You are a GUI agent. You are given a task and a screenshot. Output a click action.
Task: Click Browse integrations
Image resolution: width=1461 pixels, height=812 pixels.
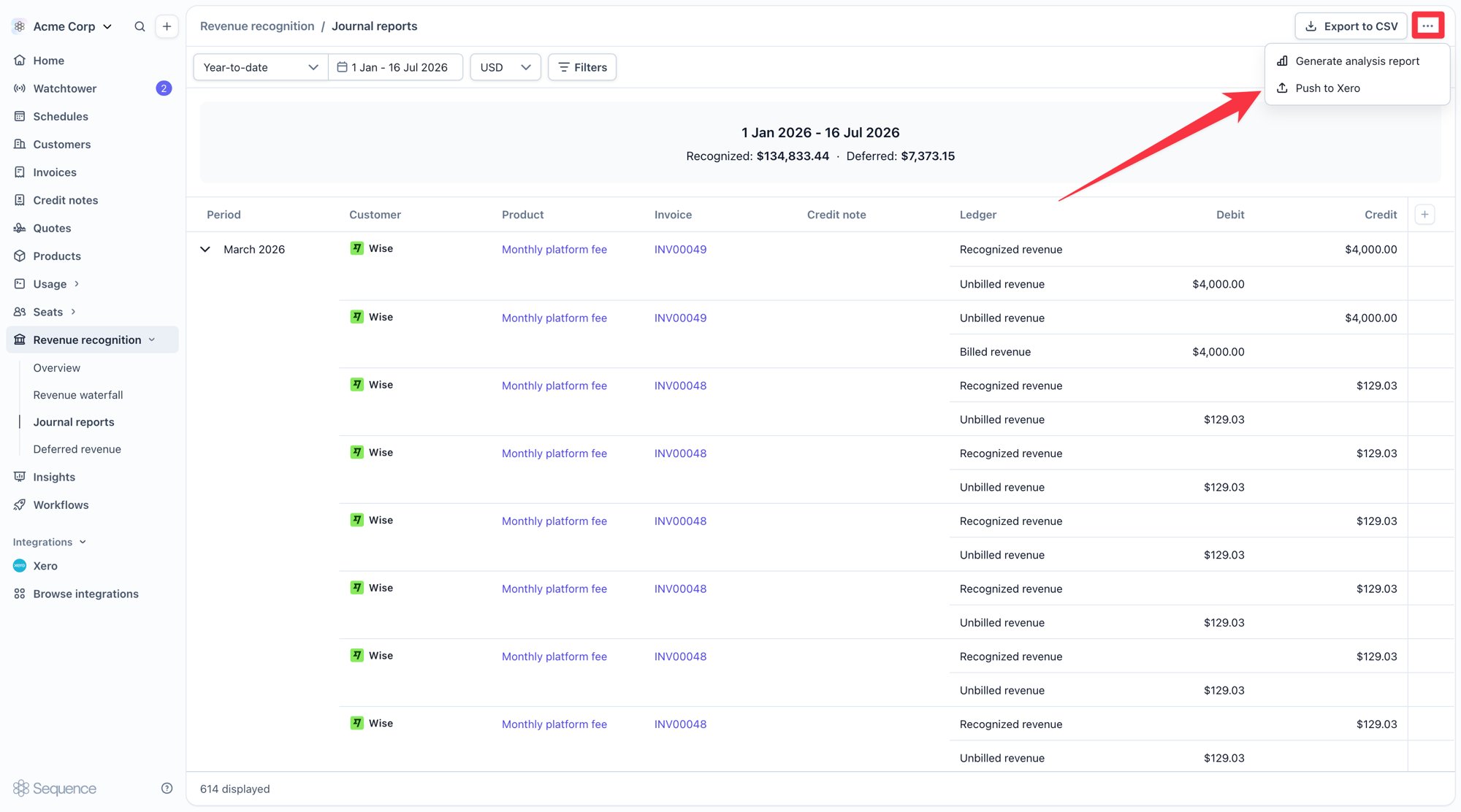point(85,594)
